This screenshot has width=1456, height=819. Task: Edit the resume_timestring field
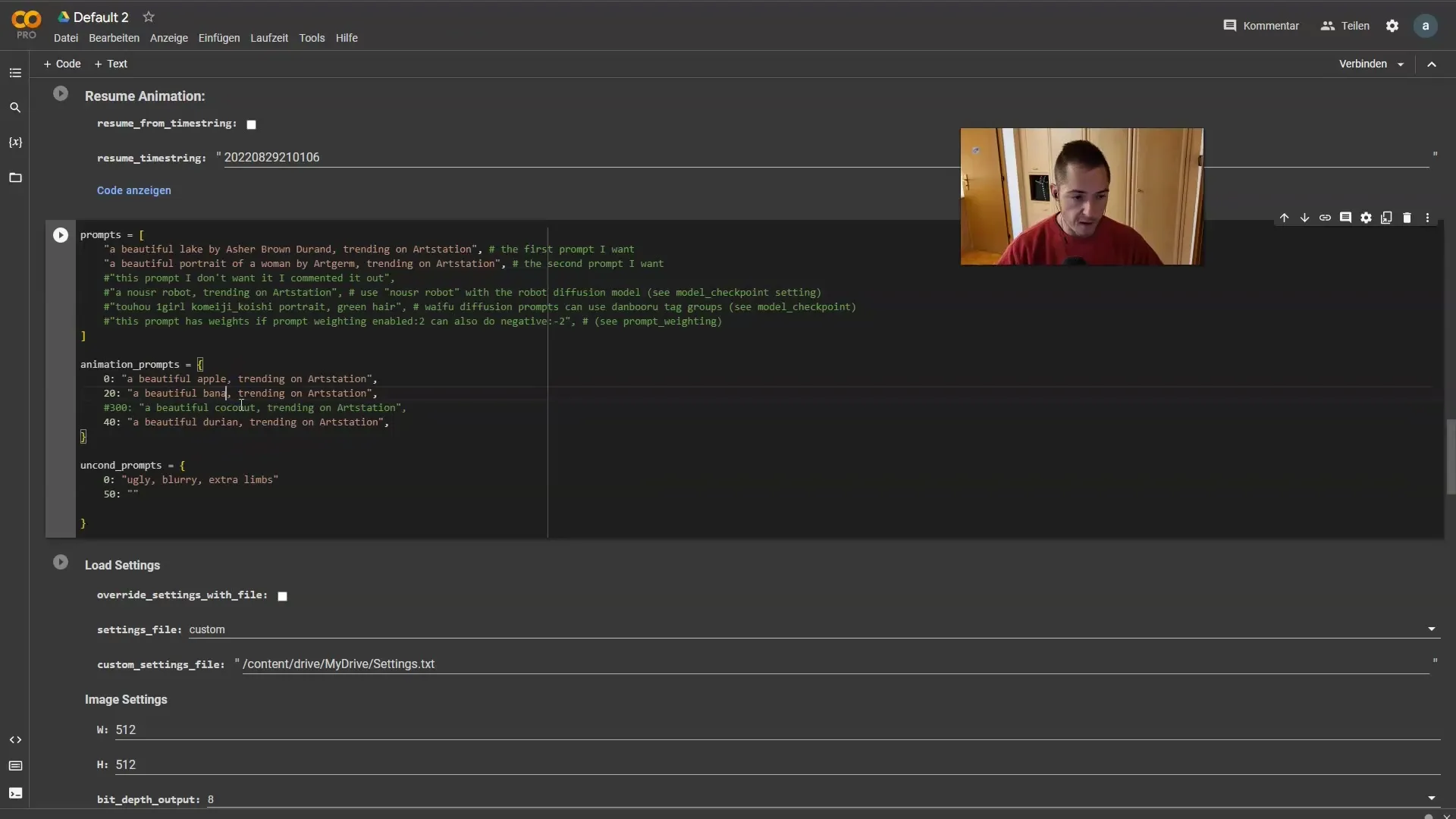[x=825, y=158]
